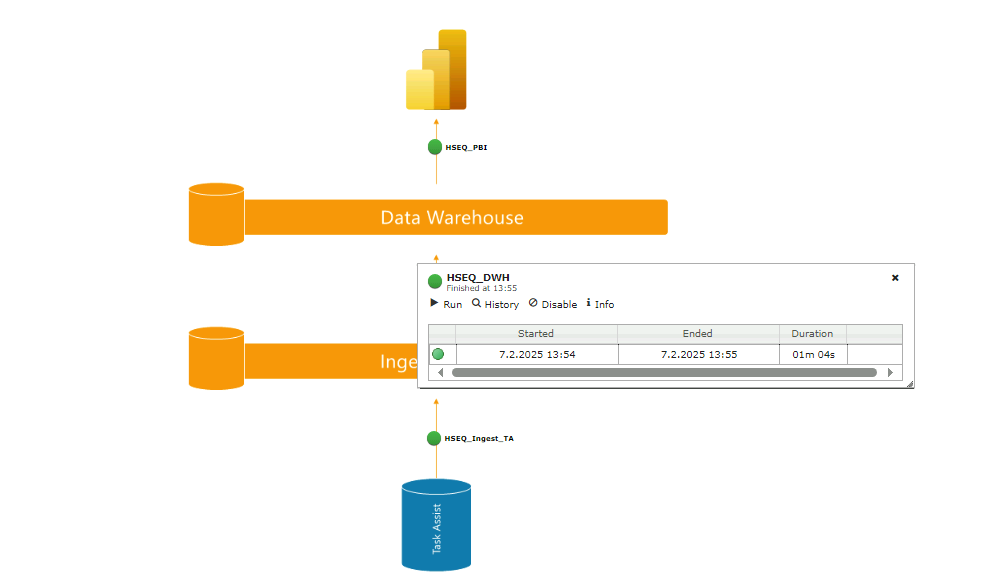Click the right scroll arrow in the popup

(891, 371)
